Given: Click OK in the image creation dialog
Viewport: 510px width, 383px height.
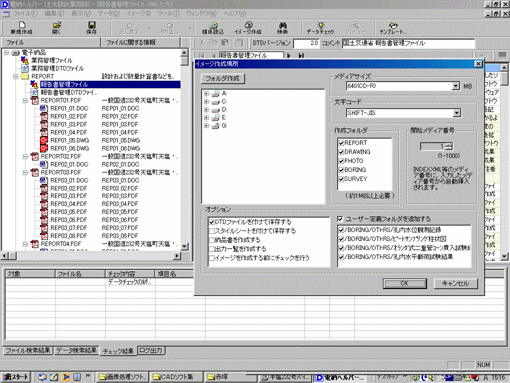Looking at the screenshot, I should tap(405, 284).
